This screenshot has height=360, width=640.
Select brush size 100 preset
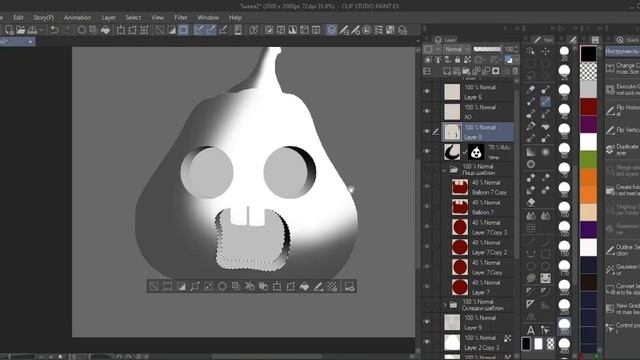click(x=564, y=209)
